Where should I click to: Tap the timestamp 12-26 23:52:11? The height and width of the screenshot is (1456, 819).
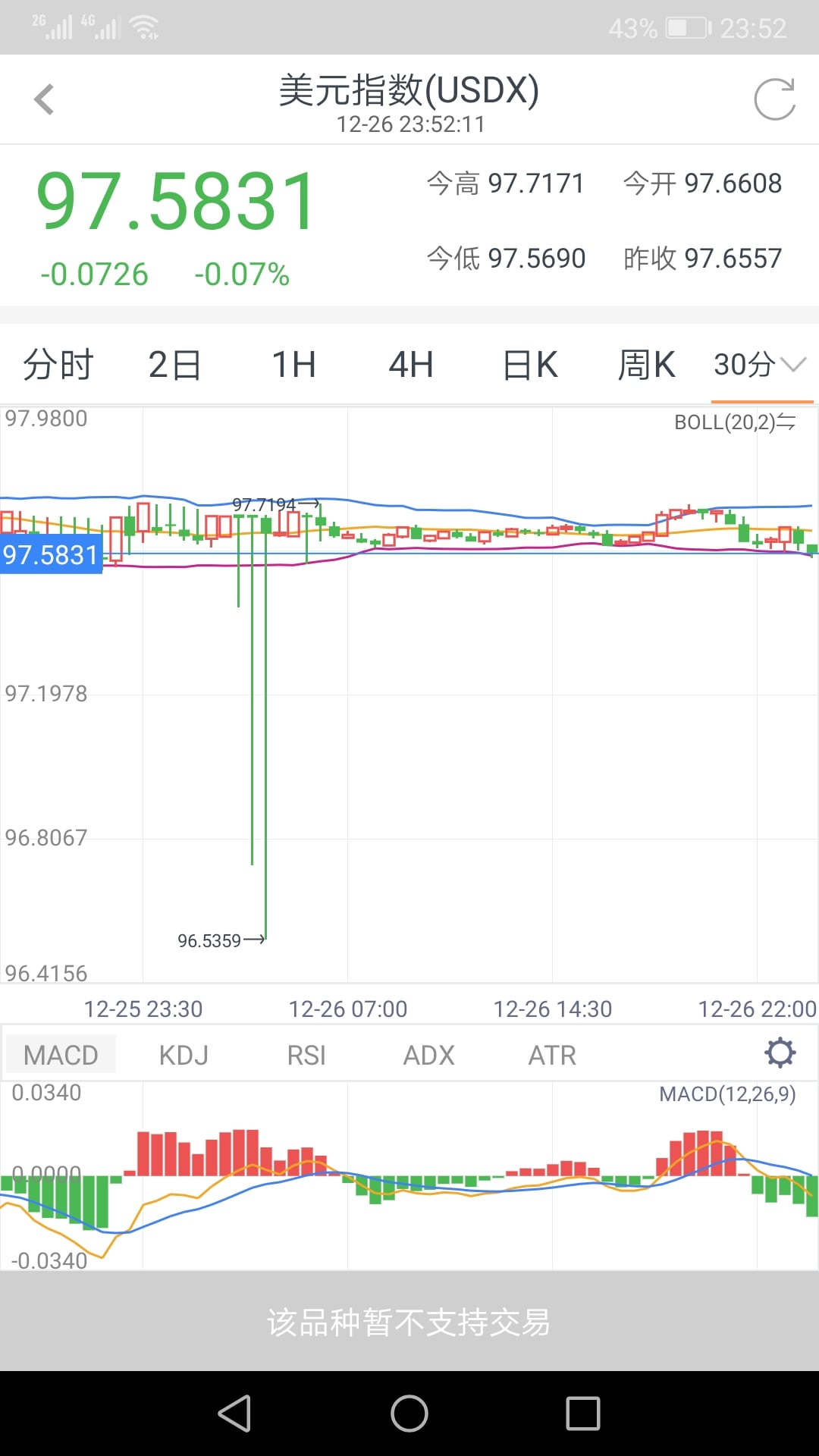point(410,124)
